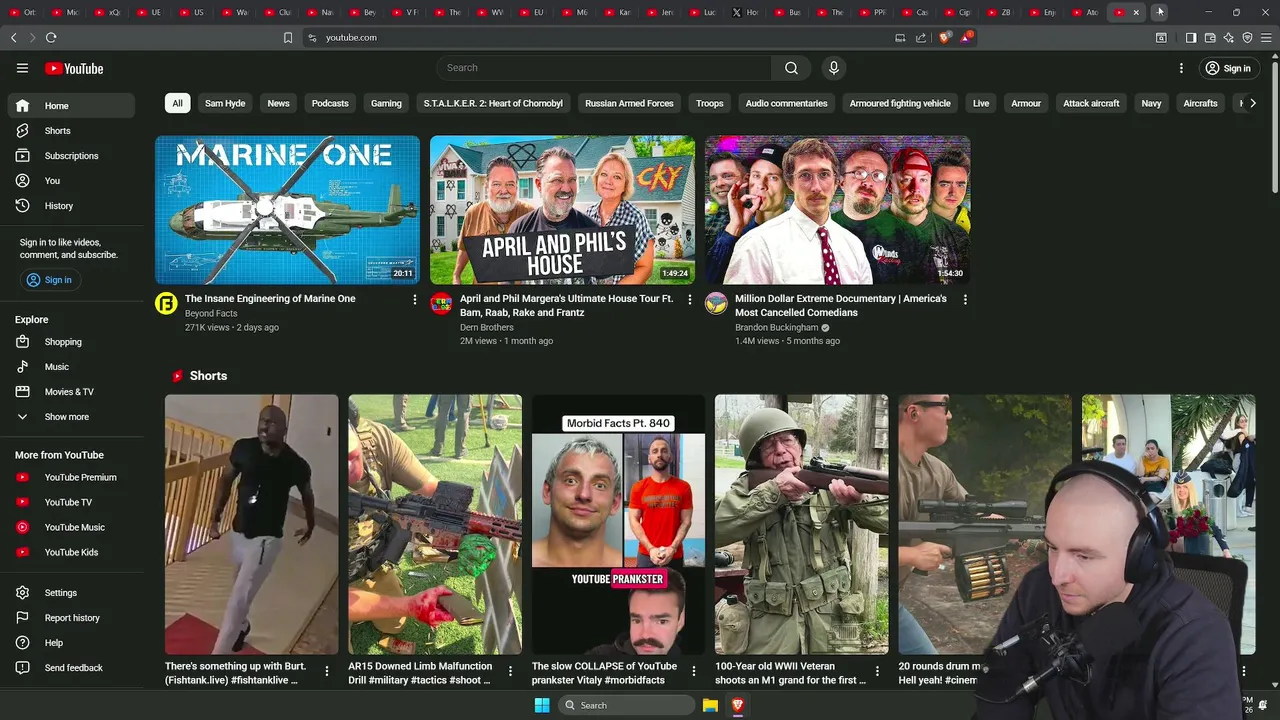The height and width of the screenshot is (720, 1280).
Task: Click Send feedback in sidebar
Action: pos(71,668)
